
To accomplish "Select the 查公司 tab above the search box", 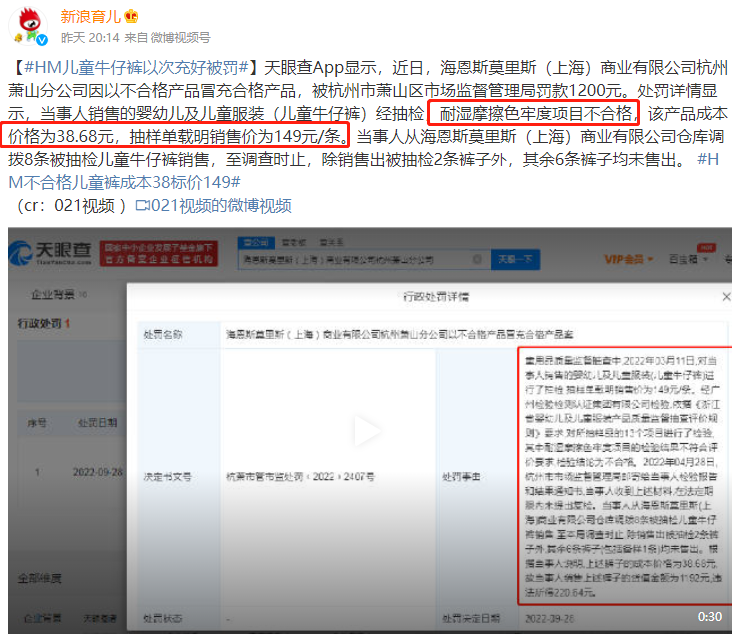I will 255,243.
